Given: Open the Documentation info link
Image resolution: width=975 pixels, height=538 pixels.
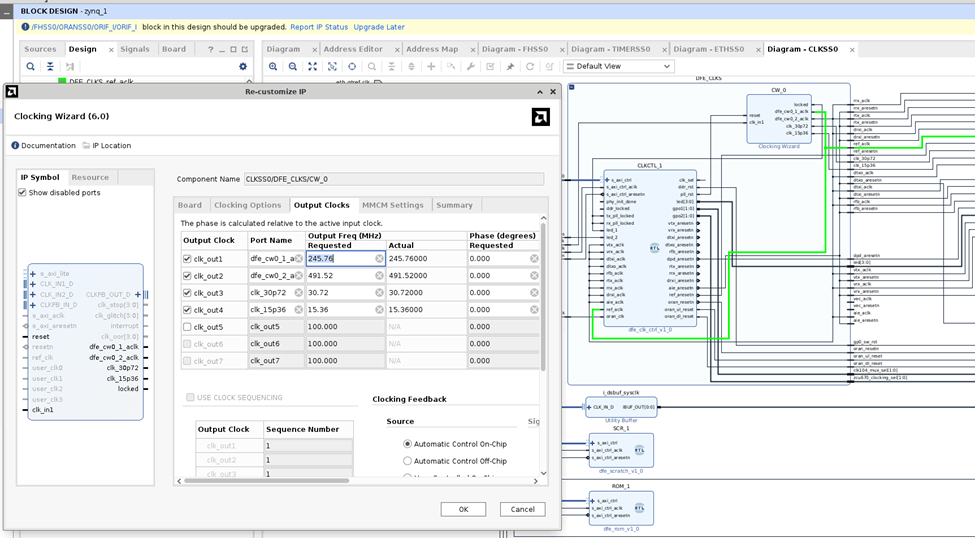Looking at the screenshot, I should point(44,145).
